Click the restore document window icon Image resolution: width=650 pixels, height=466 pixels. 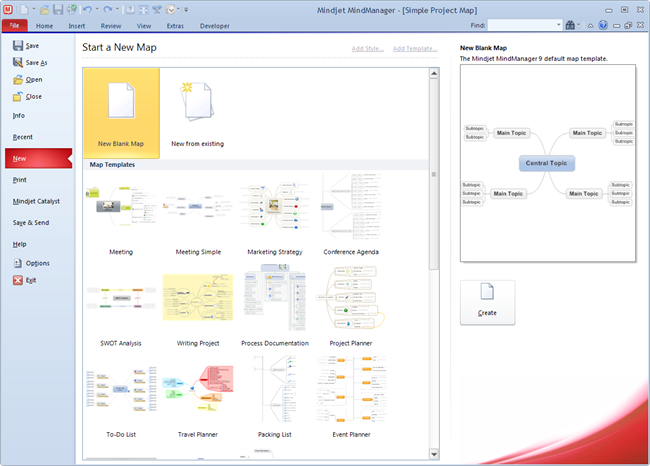click(x=628, y=25)
